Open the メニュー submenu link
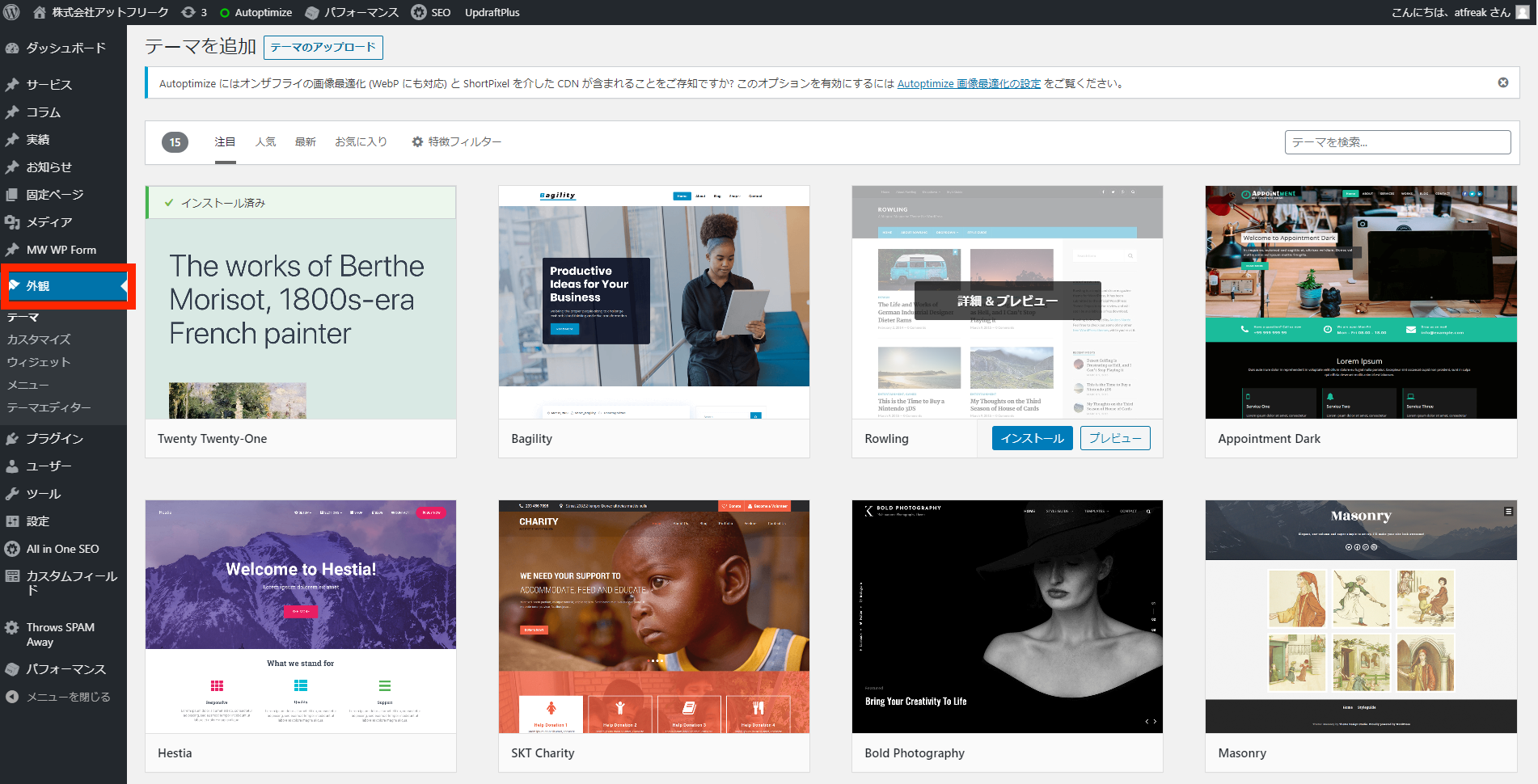 pyautogui.click(x=28, y=385)
